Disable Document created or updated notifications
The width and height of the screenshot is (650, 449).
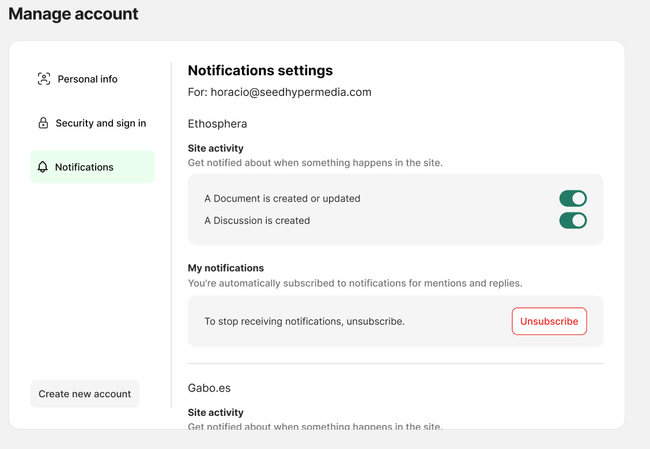(572, 198)
